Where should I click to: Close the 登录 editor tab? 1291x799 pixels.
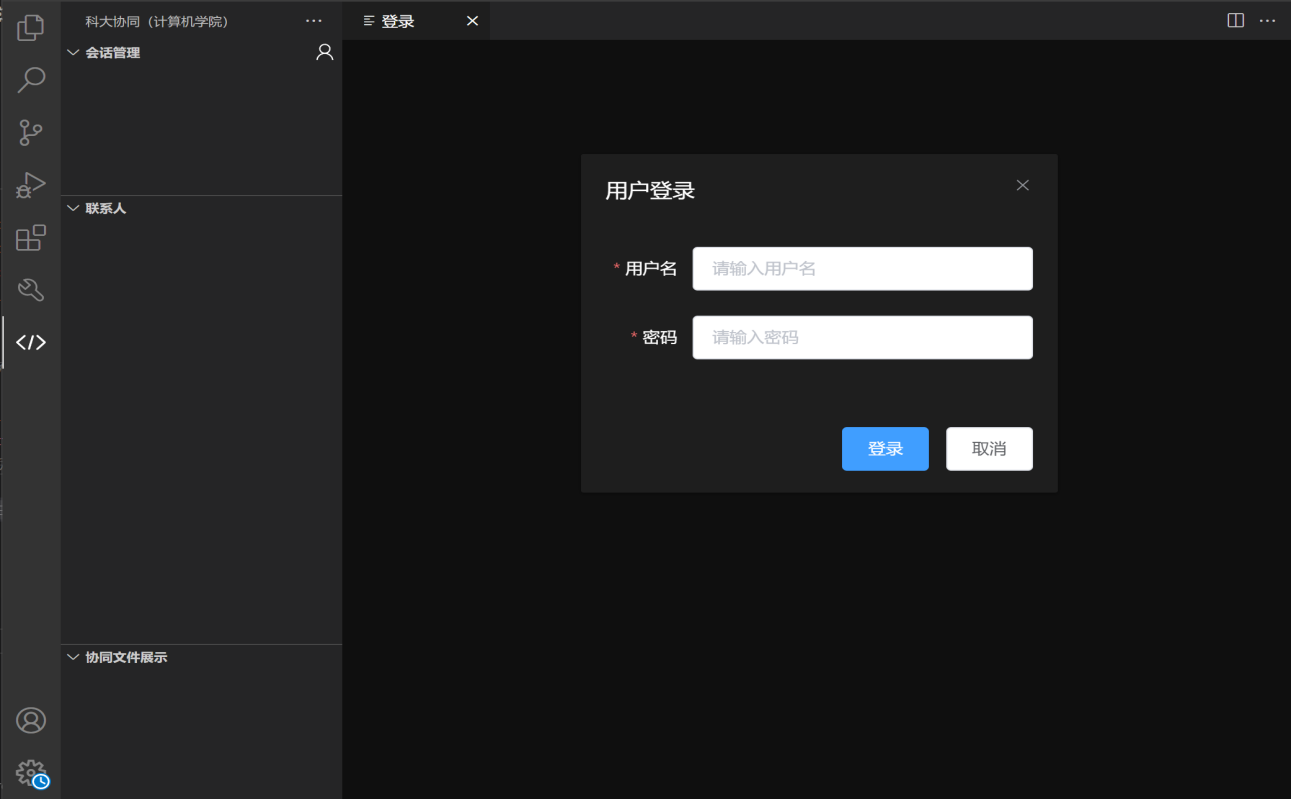coord(472,21)
